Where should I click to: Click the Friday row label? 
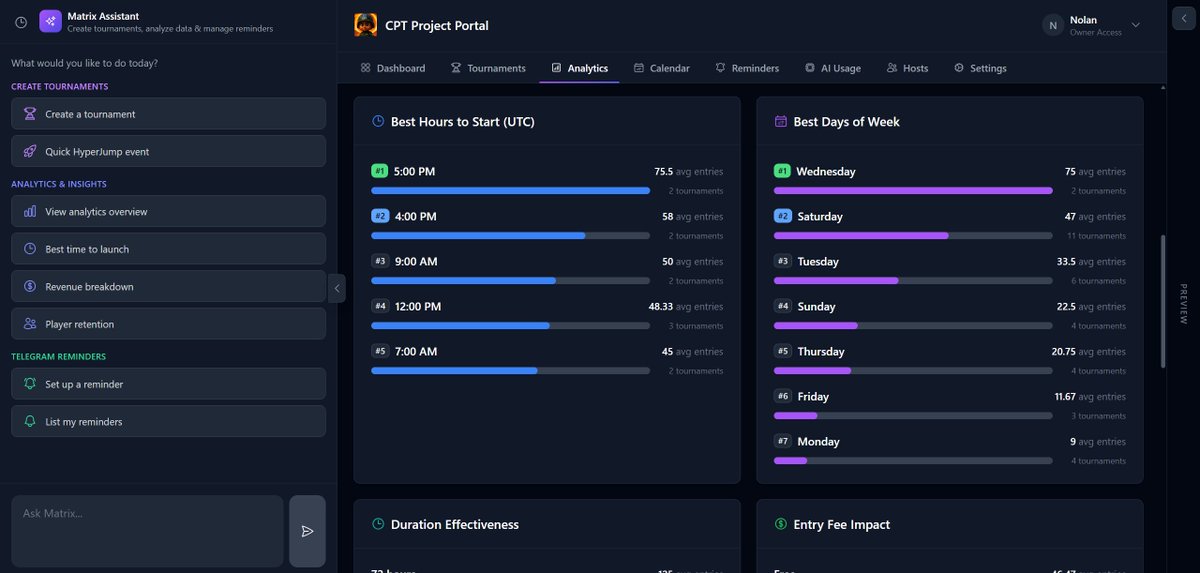point(813,396)
